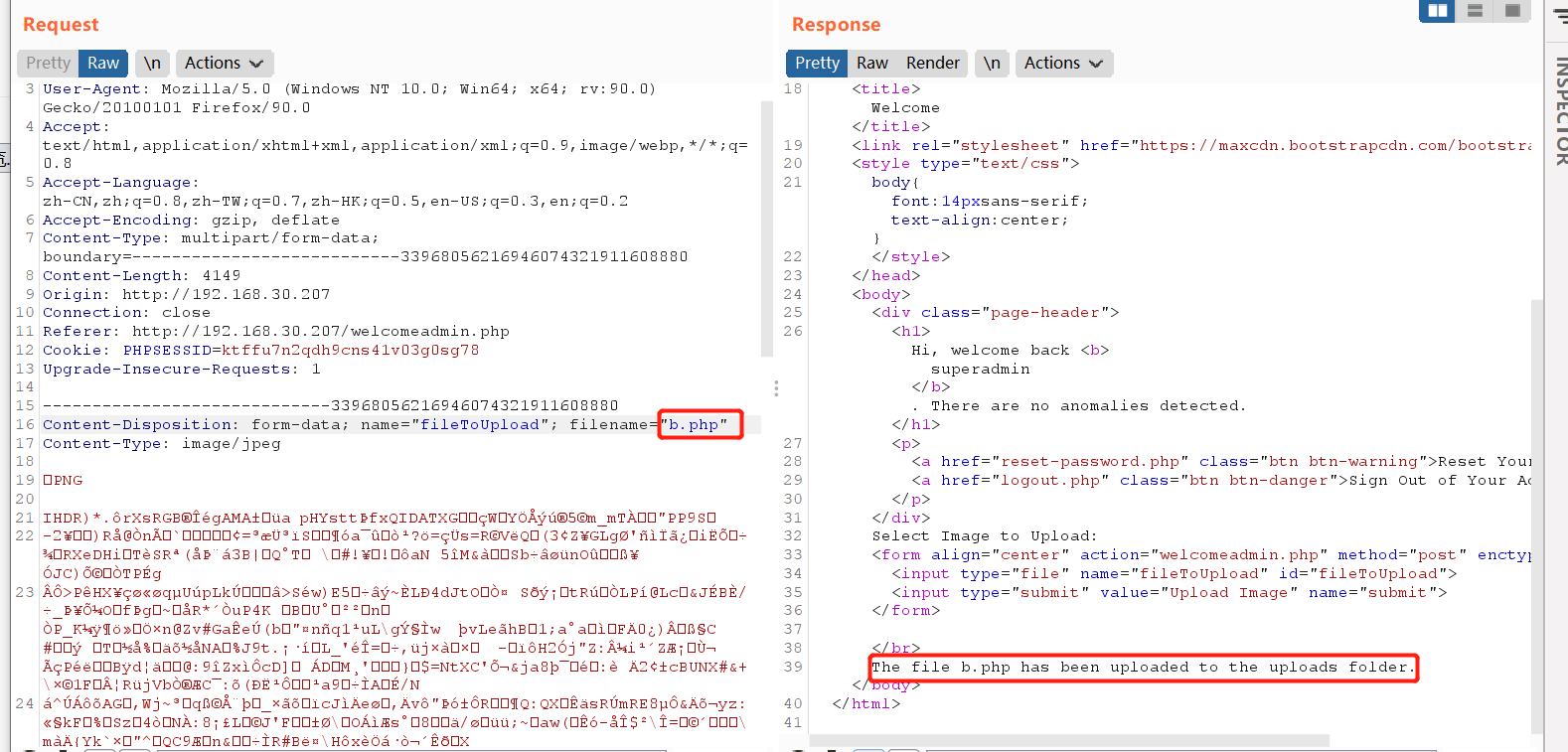Click the Request pane vertical scrollbar
Screen dimensions: 1568x752
click(x=766, y=228)
